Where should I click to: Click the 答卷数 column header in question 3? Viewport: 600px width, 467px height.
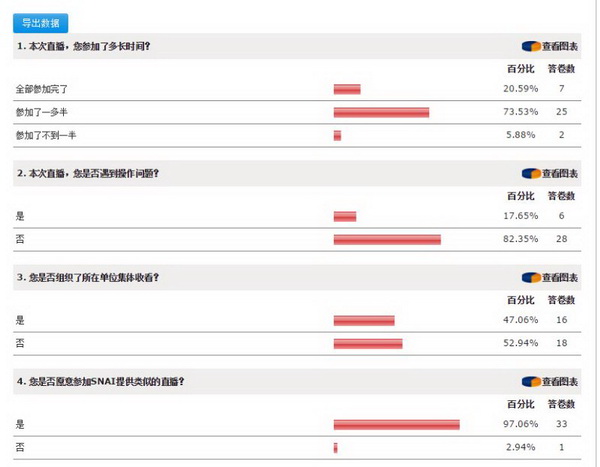(562, 300)
